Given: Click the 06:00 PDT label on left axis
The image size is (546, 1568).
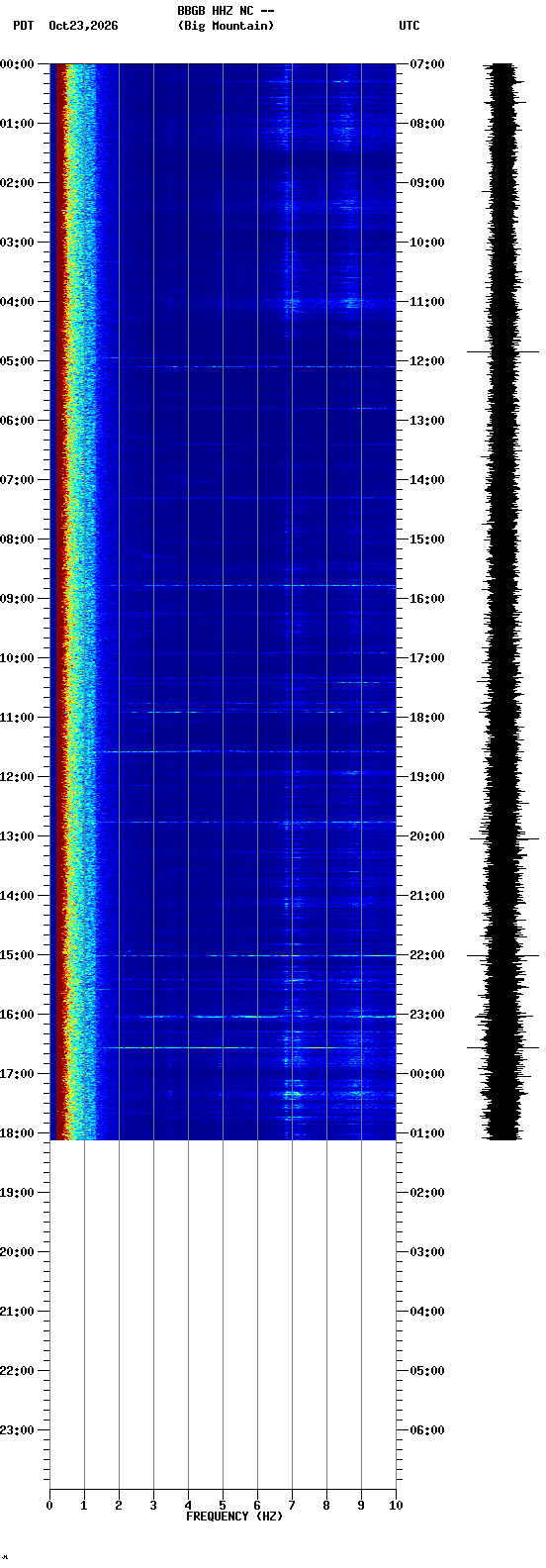Looking at the screenshot, I should (18, 421).
